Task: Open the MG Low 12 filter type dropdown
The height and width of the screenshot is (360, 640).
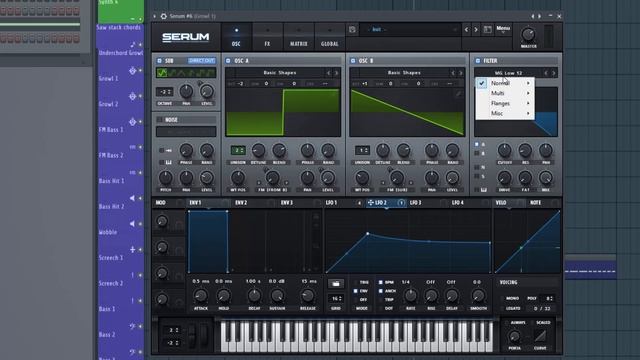Action: pyautogui.click(x=509, y=73)
